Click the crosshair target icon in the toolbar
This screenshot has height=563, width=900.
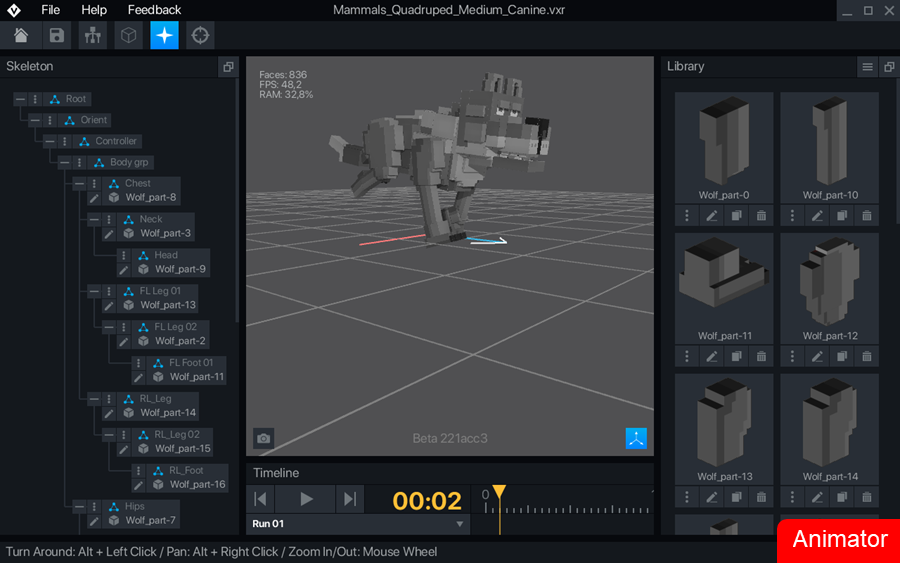[201, 35]
